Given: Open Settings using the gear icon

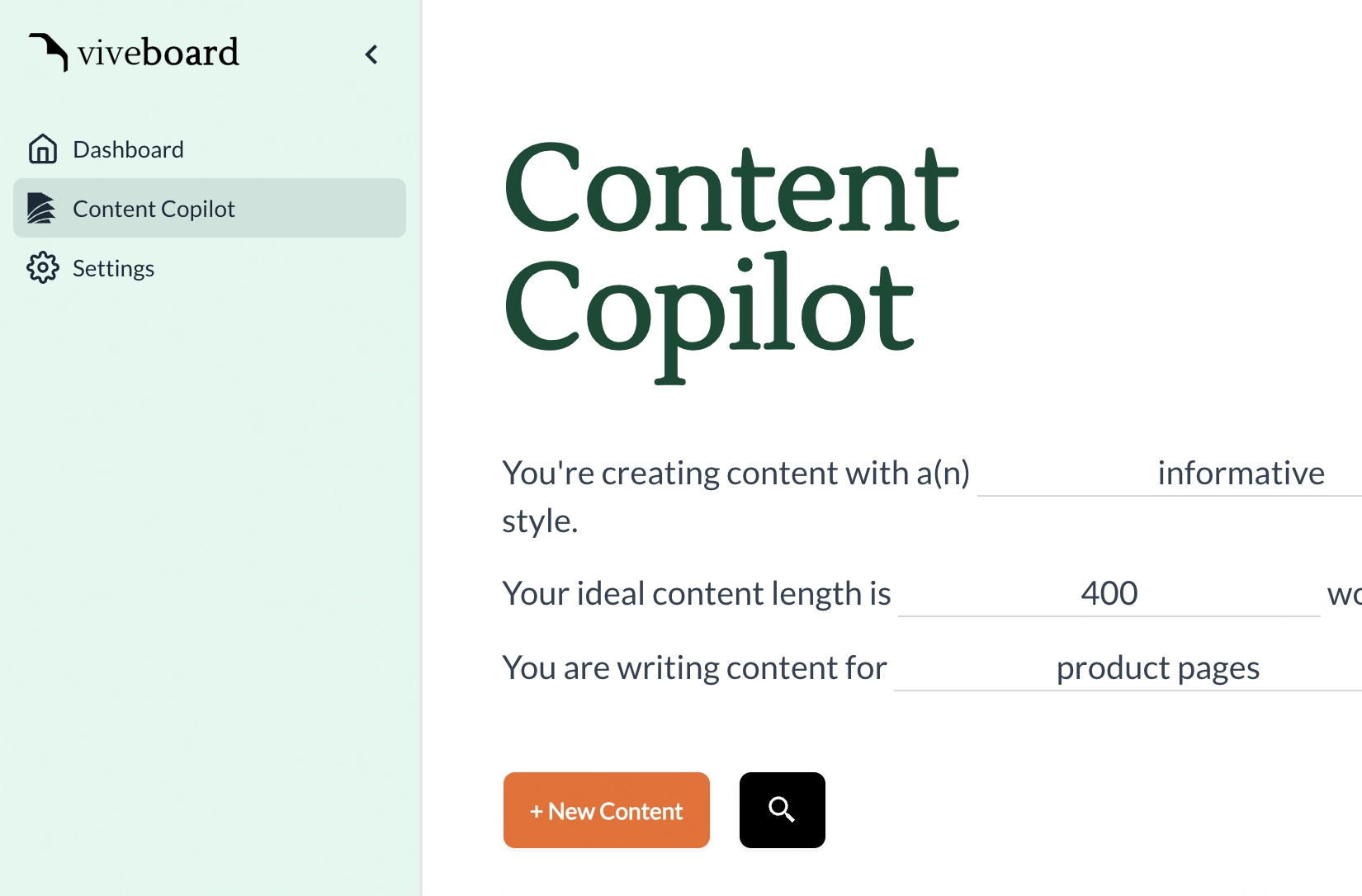Looking at the screenshot, I should point(42,267).
